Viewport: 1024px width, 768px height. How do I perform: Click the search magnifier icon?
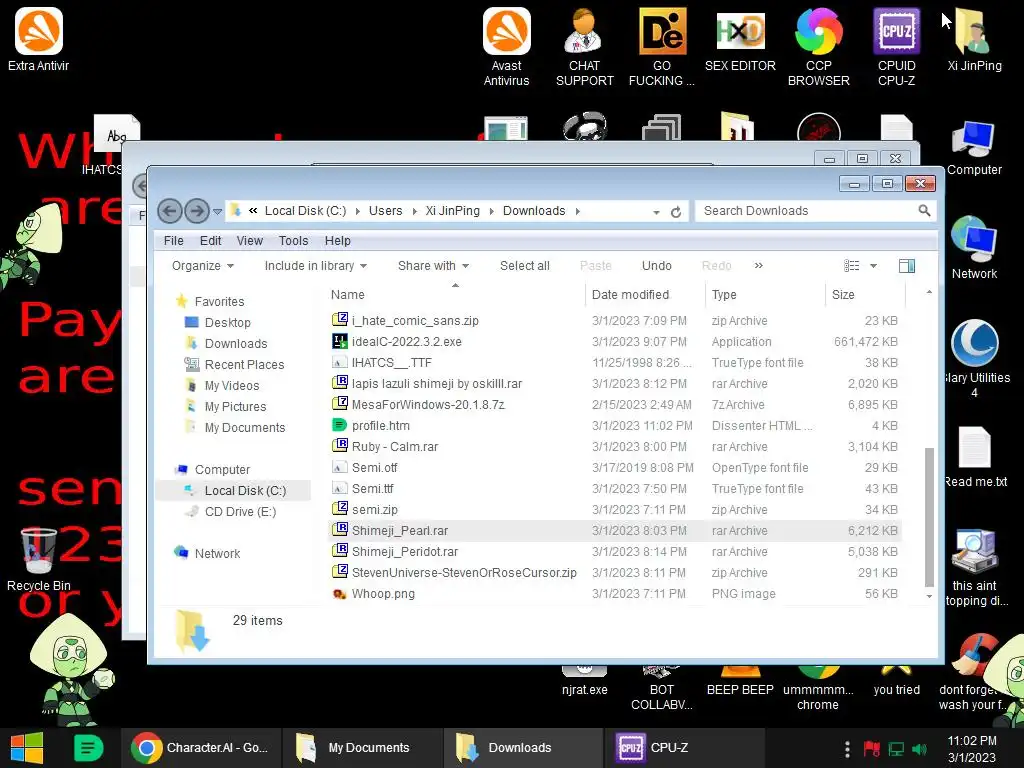click(924, 210)
